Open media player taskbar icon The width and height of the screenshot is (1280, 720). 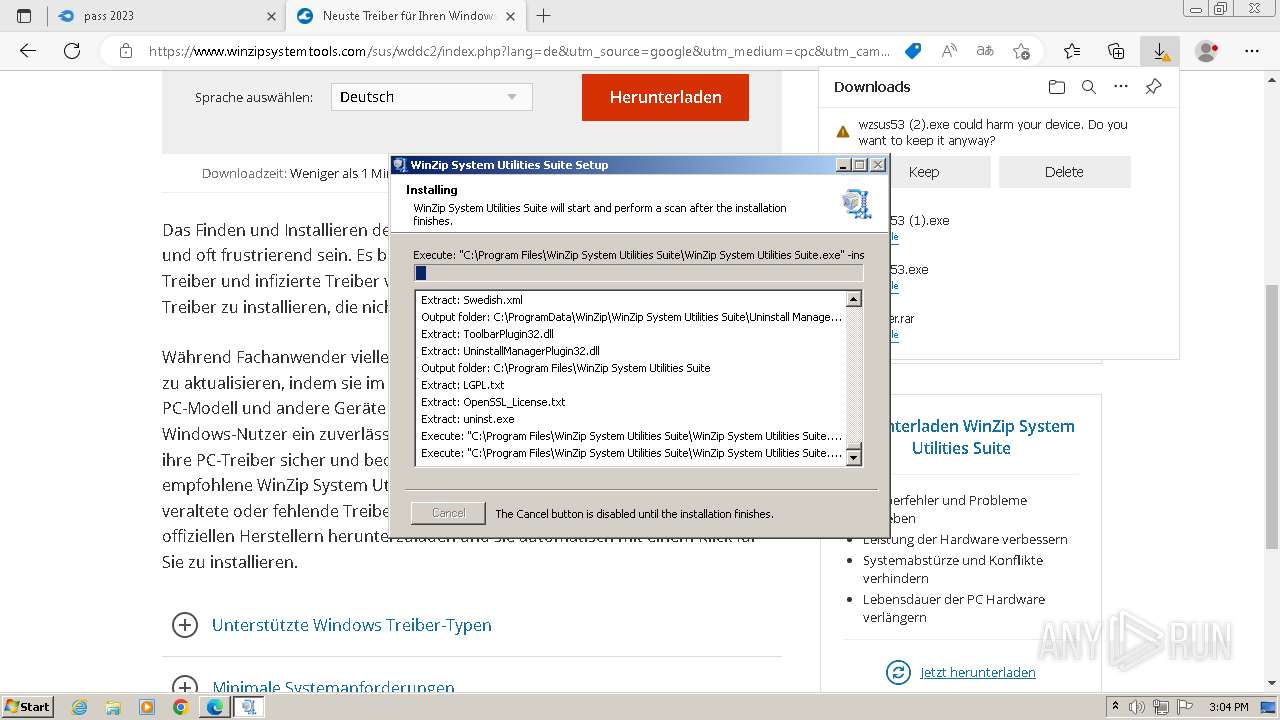coord(147,707)
